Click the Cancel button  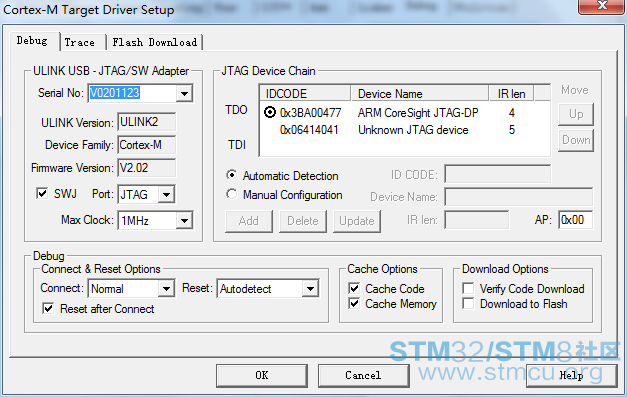363,375
